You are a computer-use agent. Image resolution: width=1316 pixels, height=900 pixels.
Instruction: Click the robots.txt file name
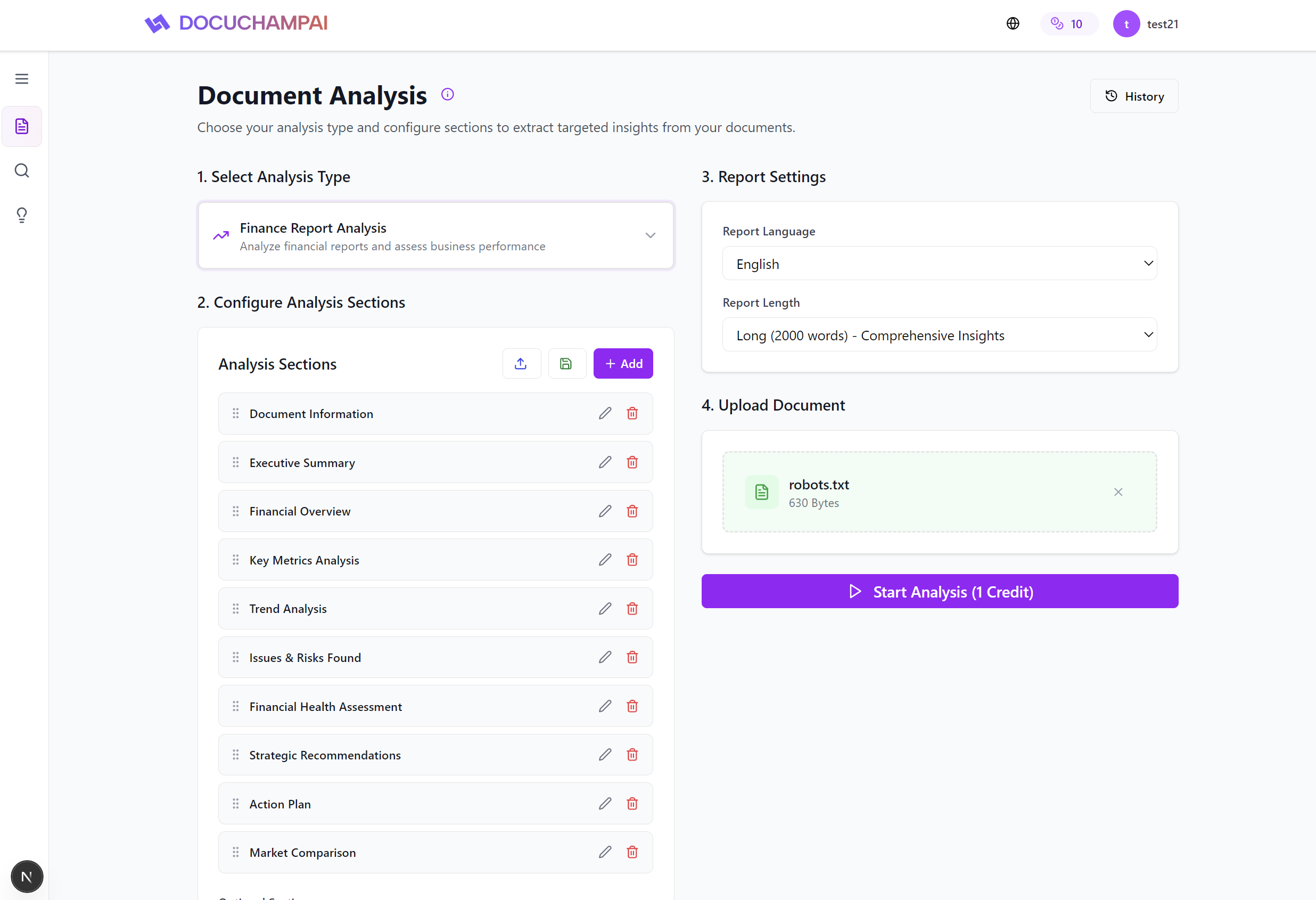pos(819,485)
